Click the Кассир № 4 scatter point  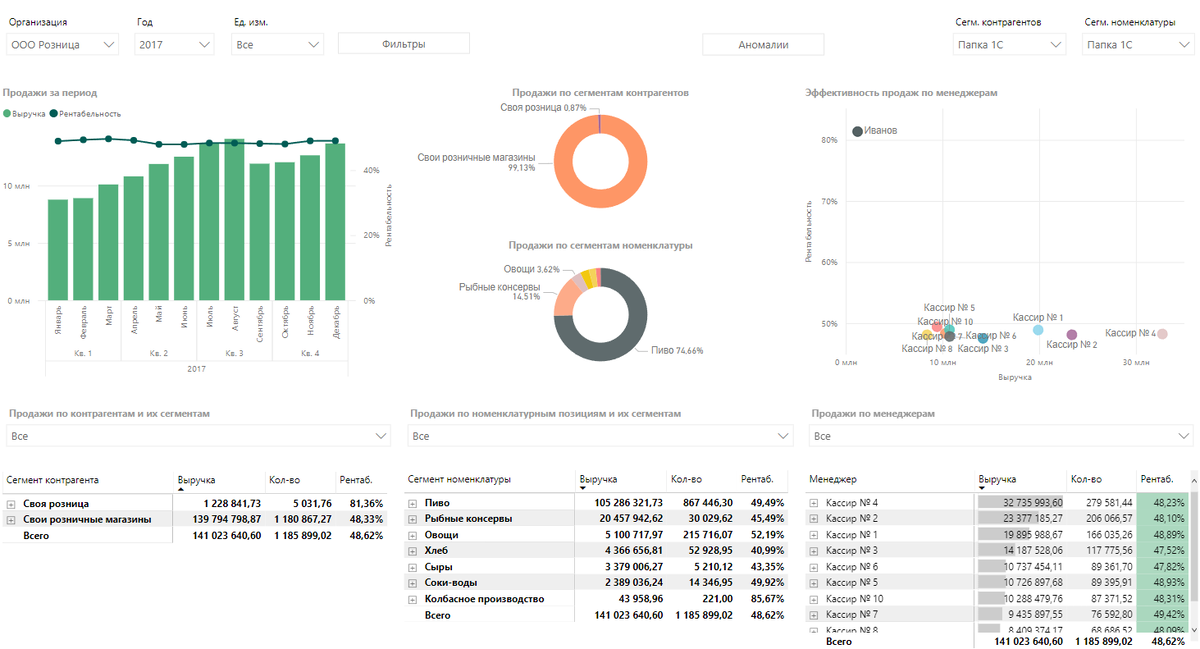1162,334
